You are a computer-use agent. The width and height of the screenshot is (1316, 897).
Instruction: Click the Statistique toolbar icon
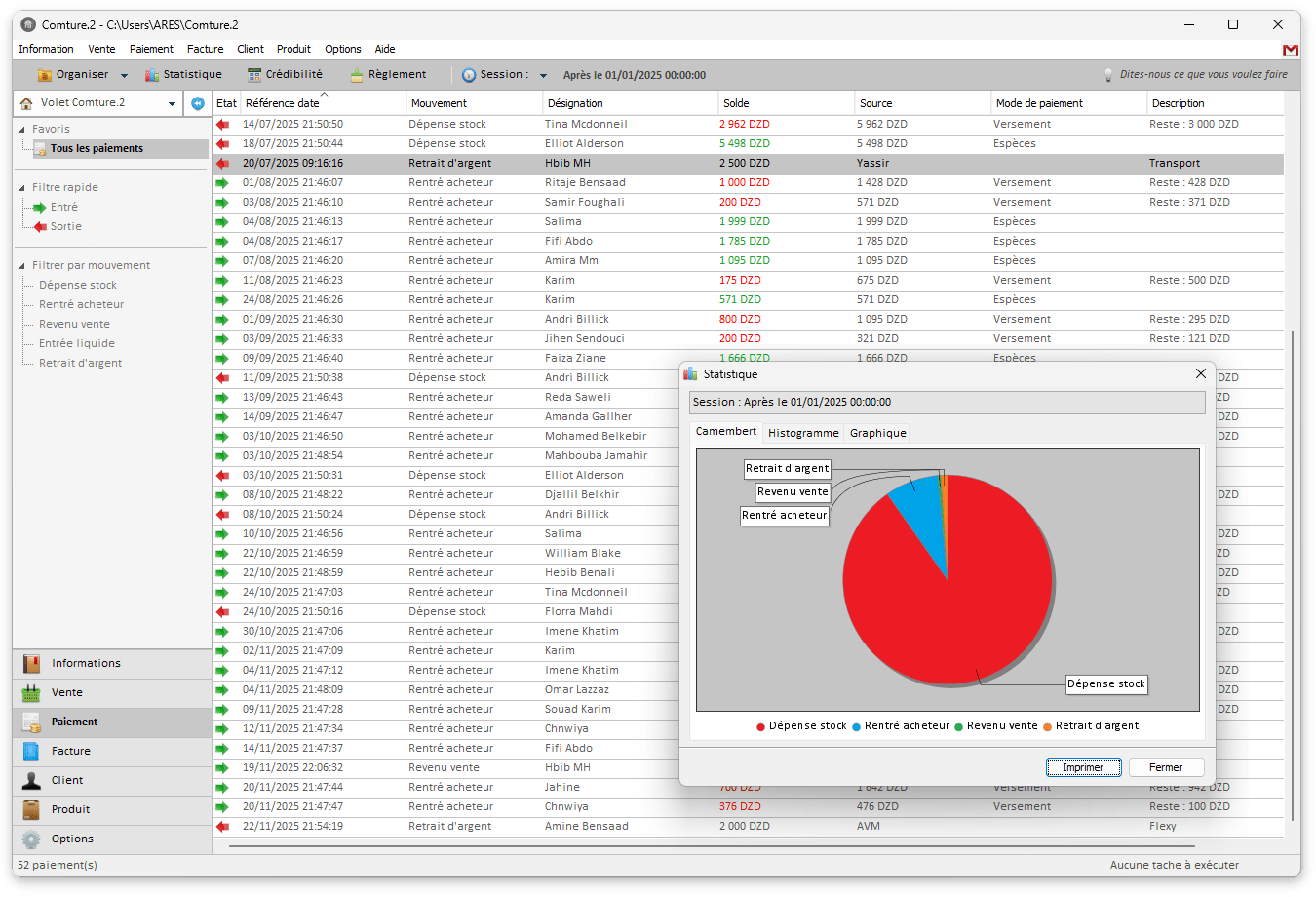152,75
